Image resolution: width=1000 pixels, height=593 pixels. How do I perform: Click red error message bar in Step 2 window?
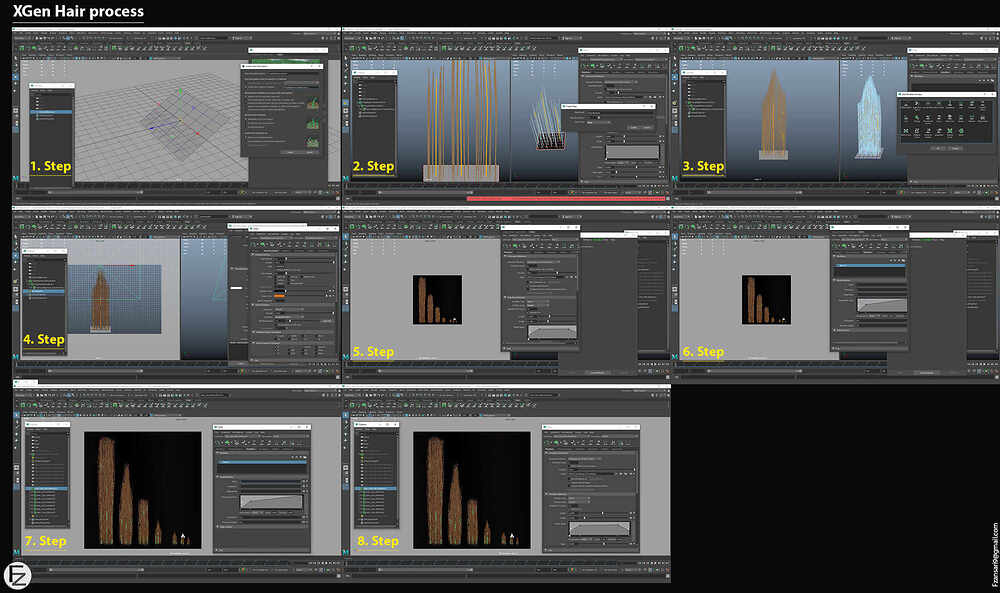tap(566, 198)
